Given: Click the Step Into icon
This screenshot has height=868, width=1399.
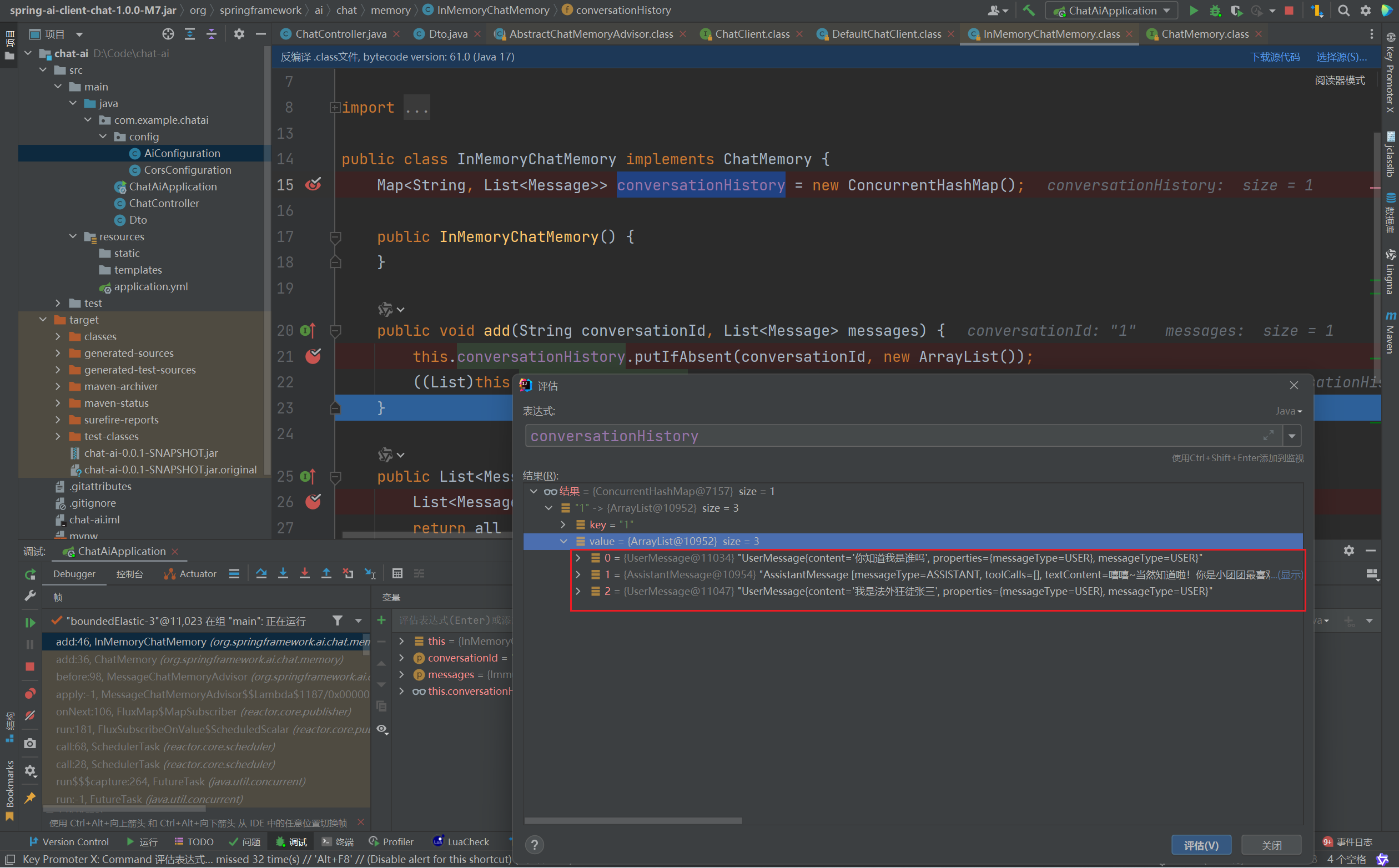Looking at the screenshot, I should click(x=283, y=573).
